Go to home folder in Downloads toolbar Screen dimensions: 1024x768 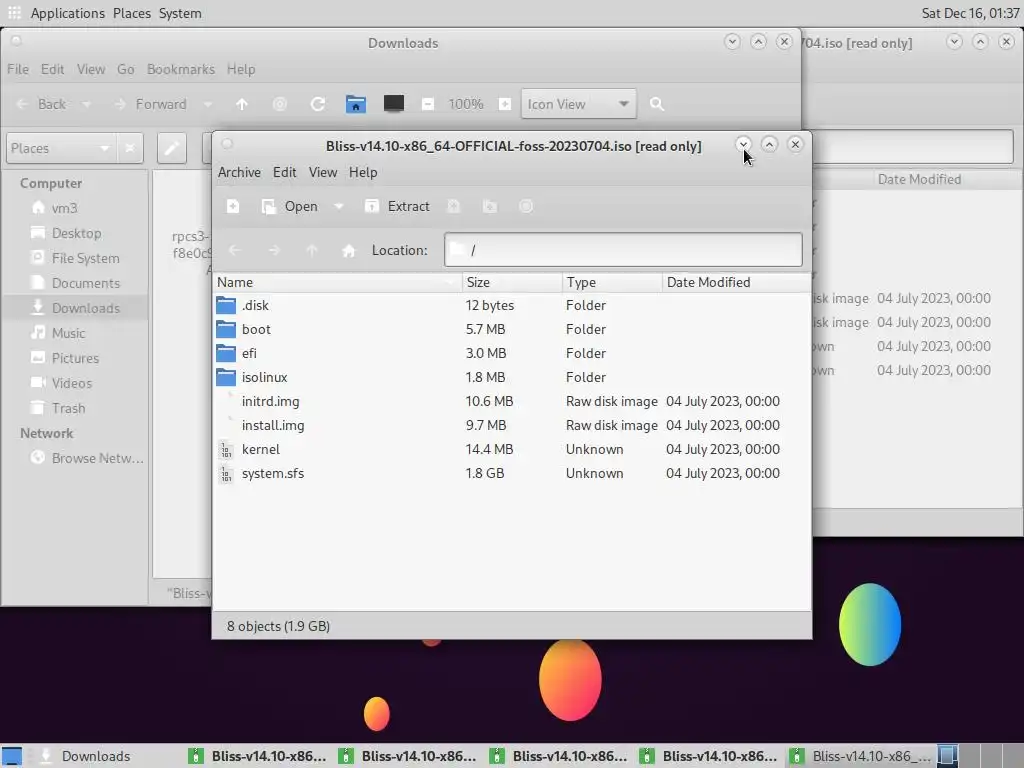356,104
